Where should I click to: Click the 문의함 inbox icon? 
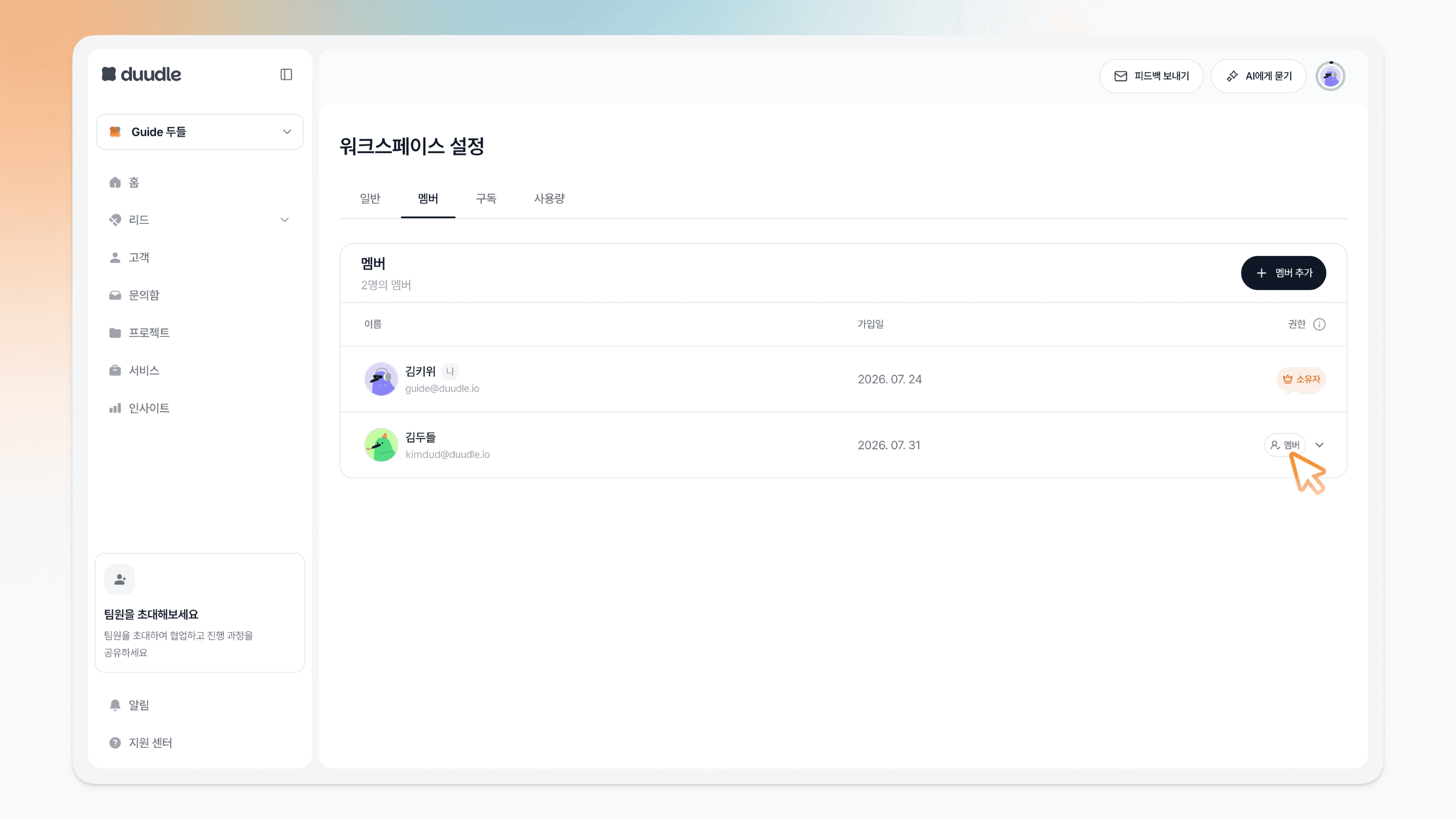(x=115, y=295)
